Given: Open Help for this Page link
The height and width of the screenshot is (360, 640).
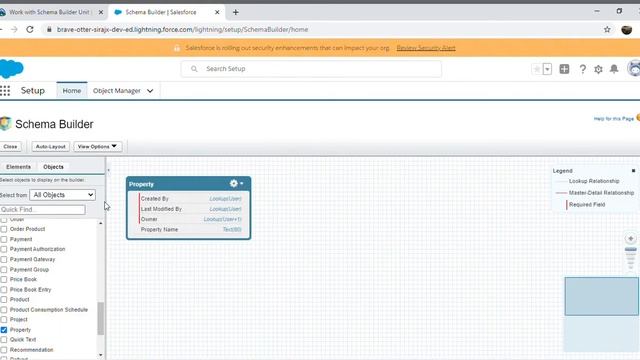Looking at the screenshot, I should [613, 118].
